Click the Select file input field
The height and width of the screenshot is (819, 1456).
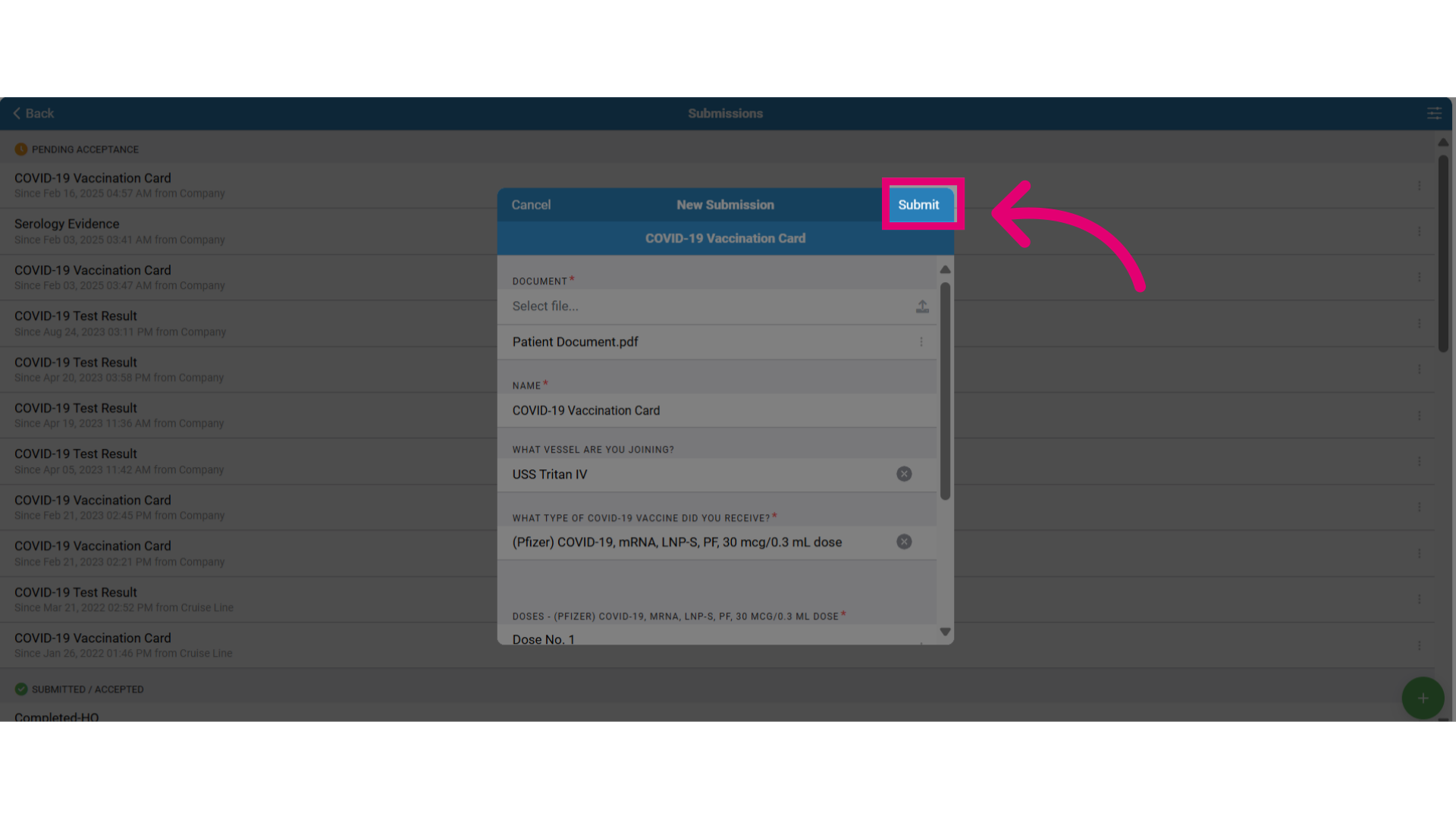pyautogui.click(x=717, y=306)
